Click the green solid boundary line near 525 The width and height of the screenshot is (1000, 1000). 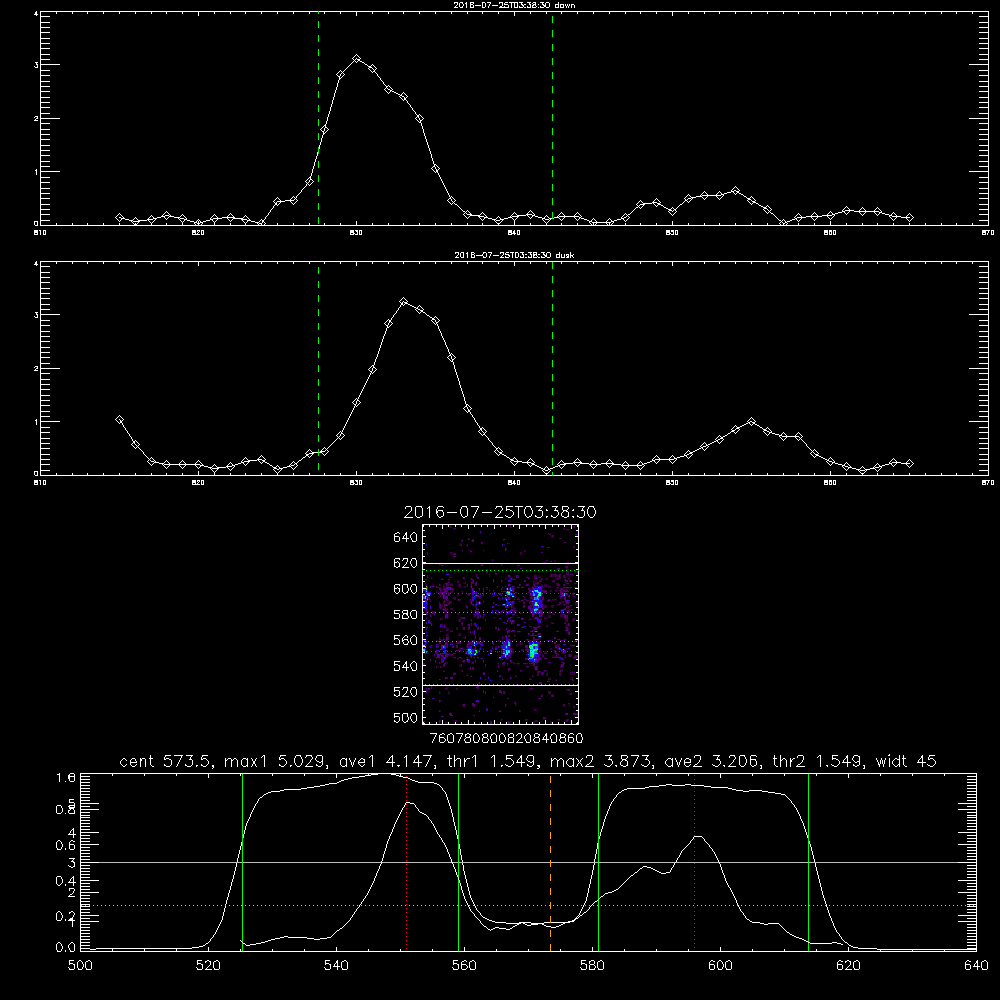tap(242, 862)
